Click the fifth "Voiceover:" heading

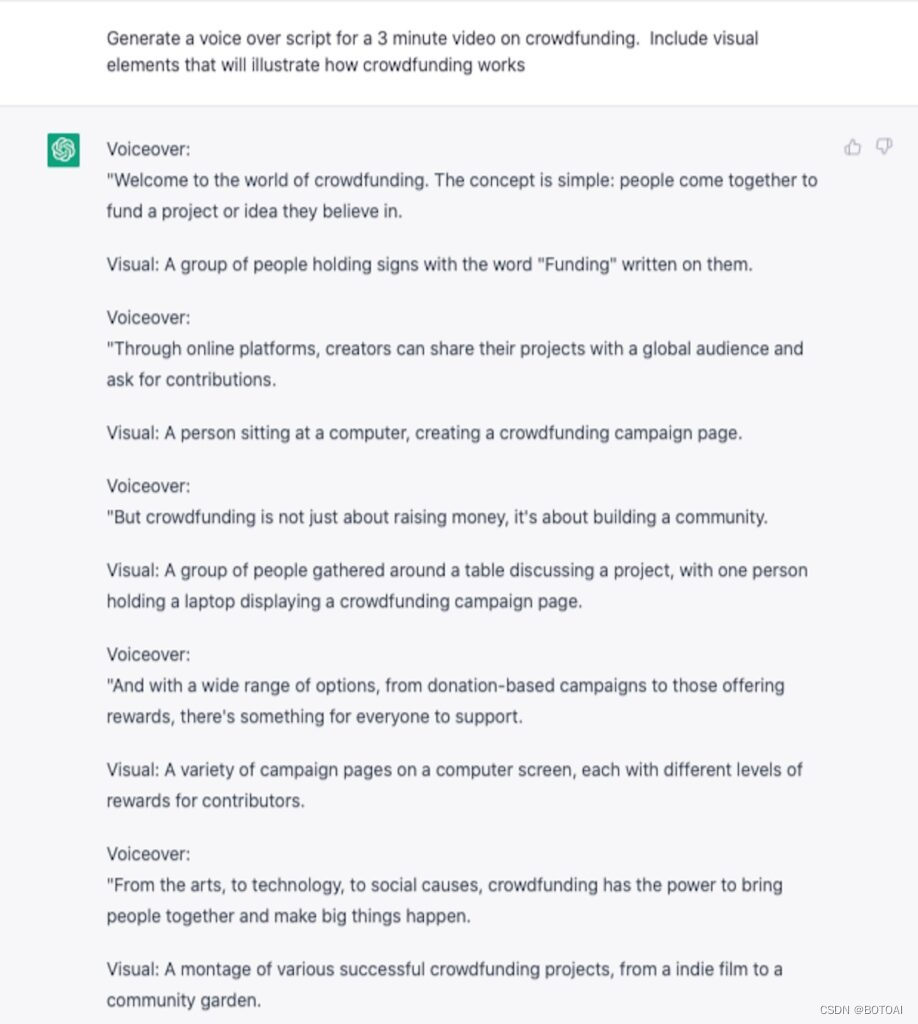pyautogui.click(x=148, y=854)
